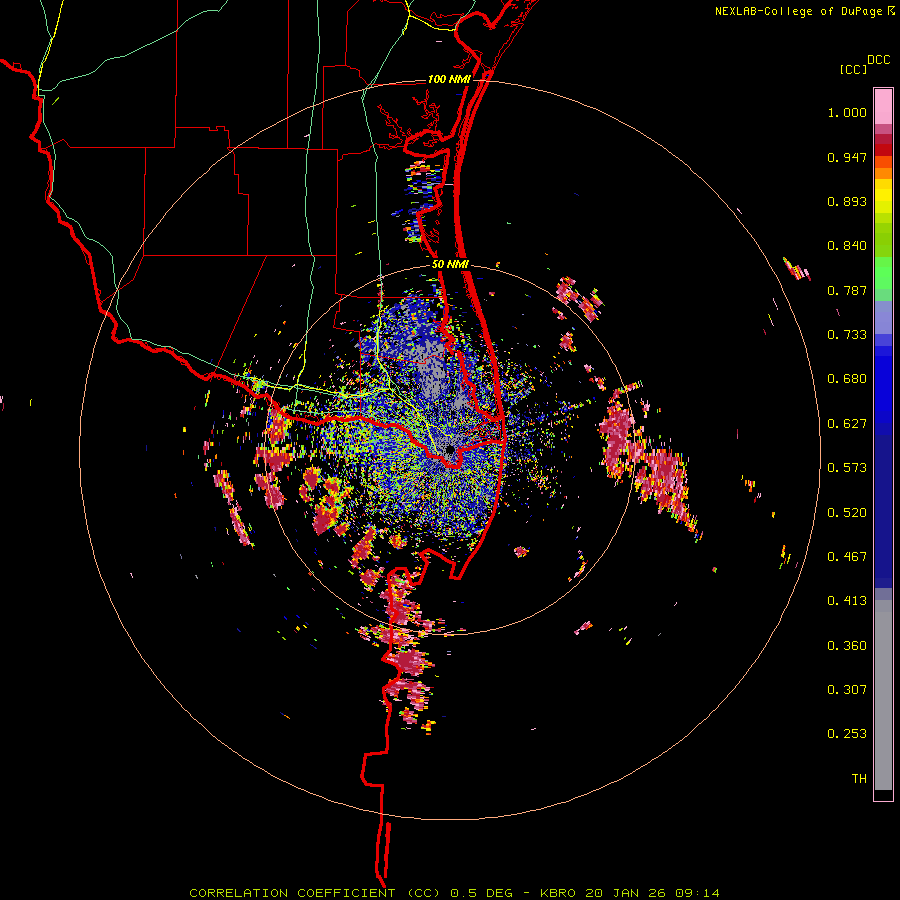
Task: Click the 0.573 legend value
Action: pos(847,468)
